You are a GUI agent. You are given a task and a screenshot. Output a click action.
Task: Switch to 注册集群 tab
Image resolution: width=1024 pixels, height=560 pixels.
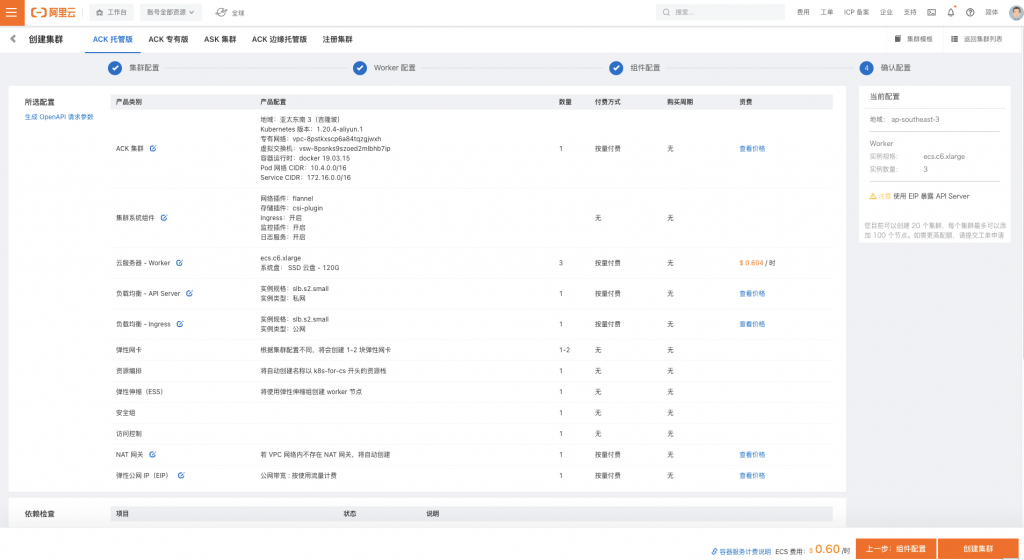coord(337,39)
